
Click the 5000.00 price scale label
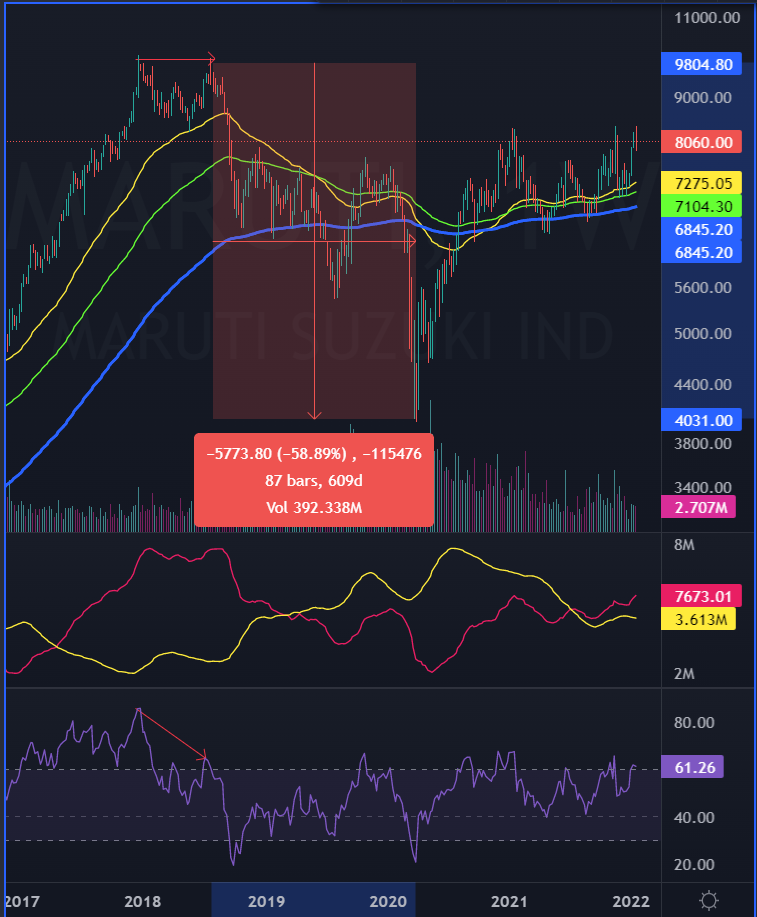pyautogui.click(x=703, y=333)
